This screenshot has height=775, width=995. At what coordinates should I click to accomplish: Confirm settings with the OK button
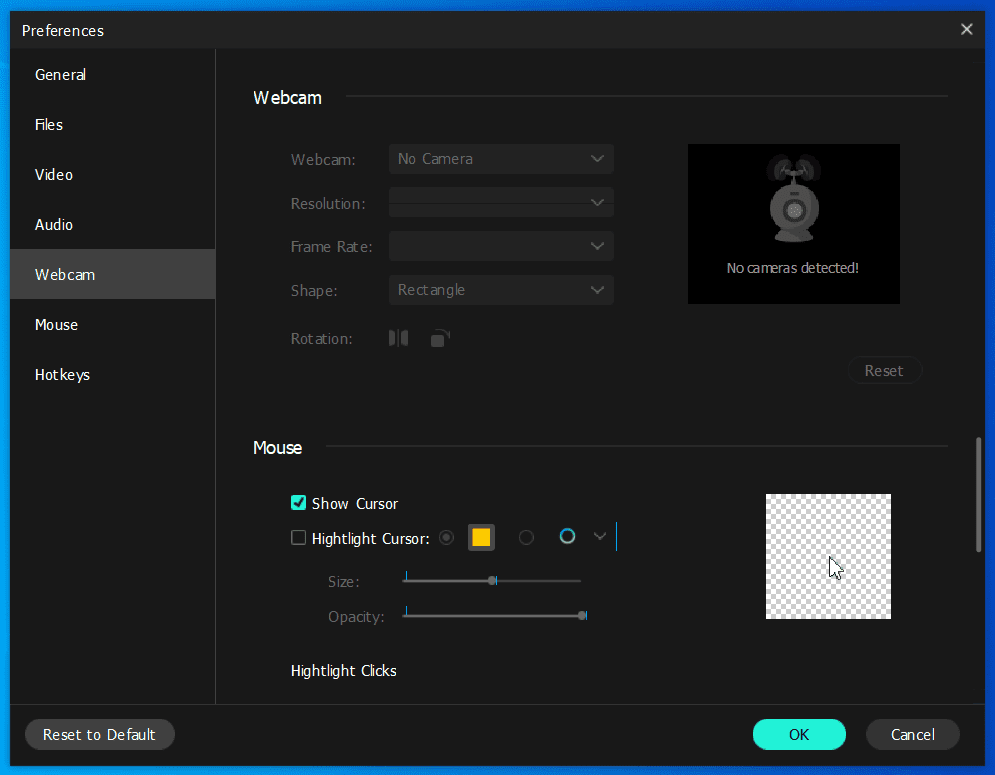click(799, 734)
